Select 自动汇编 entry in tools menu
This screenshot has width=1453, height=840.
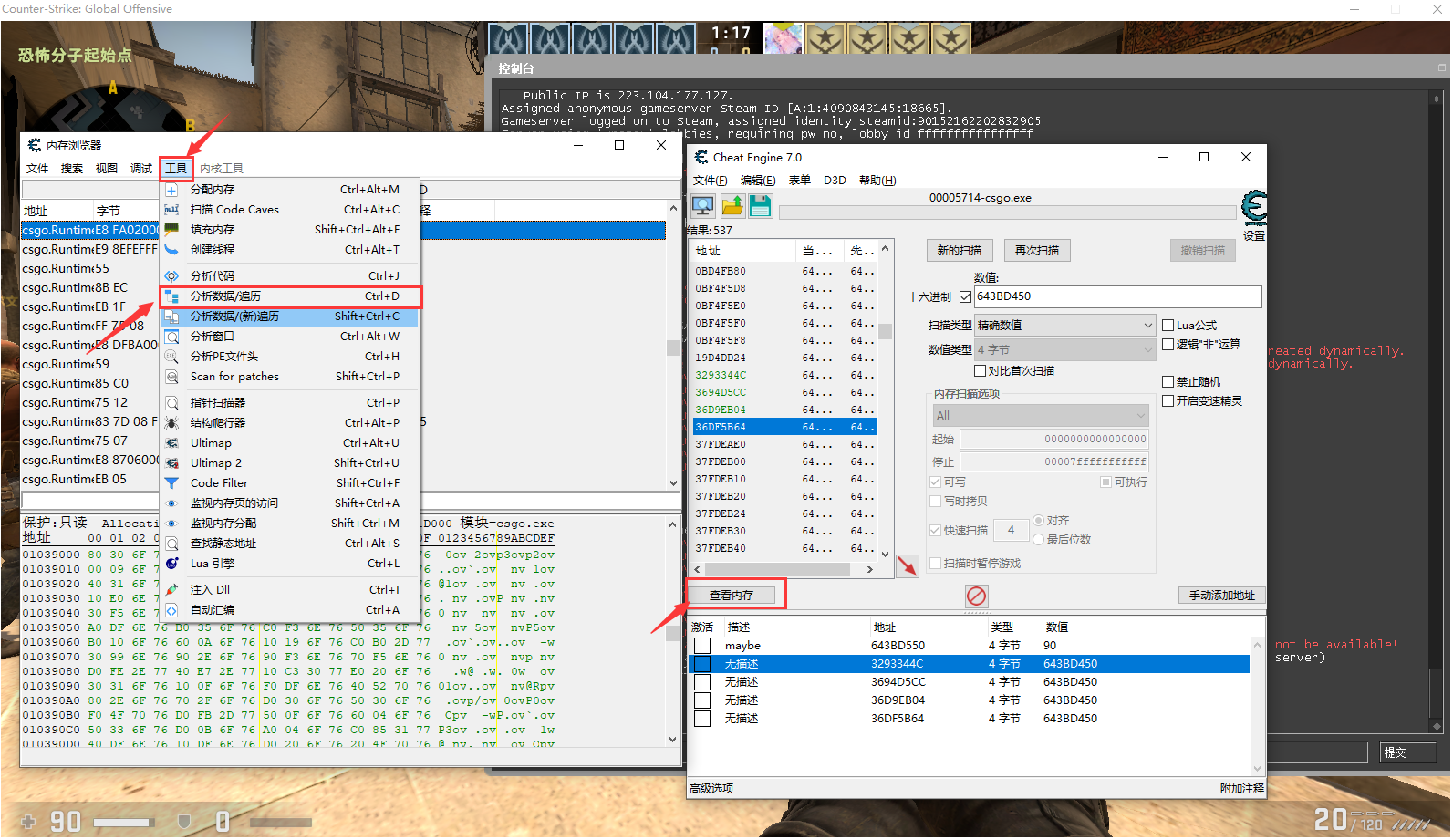[290, 610]
